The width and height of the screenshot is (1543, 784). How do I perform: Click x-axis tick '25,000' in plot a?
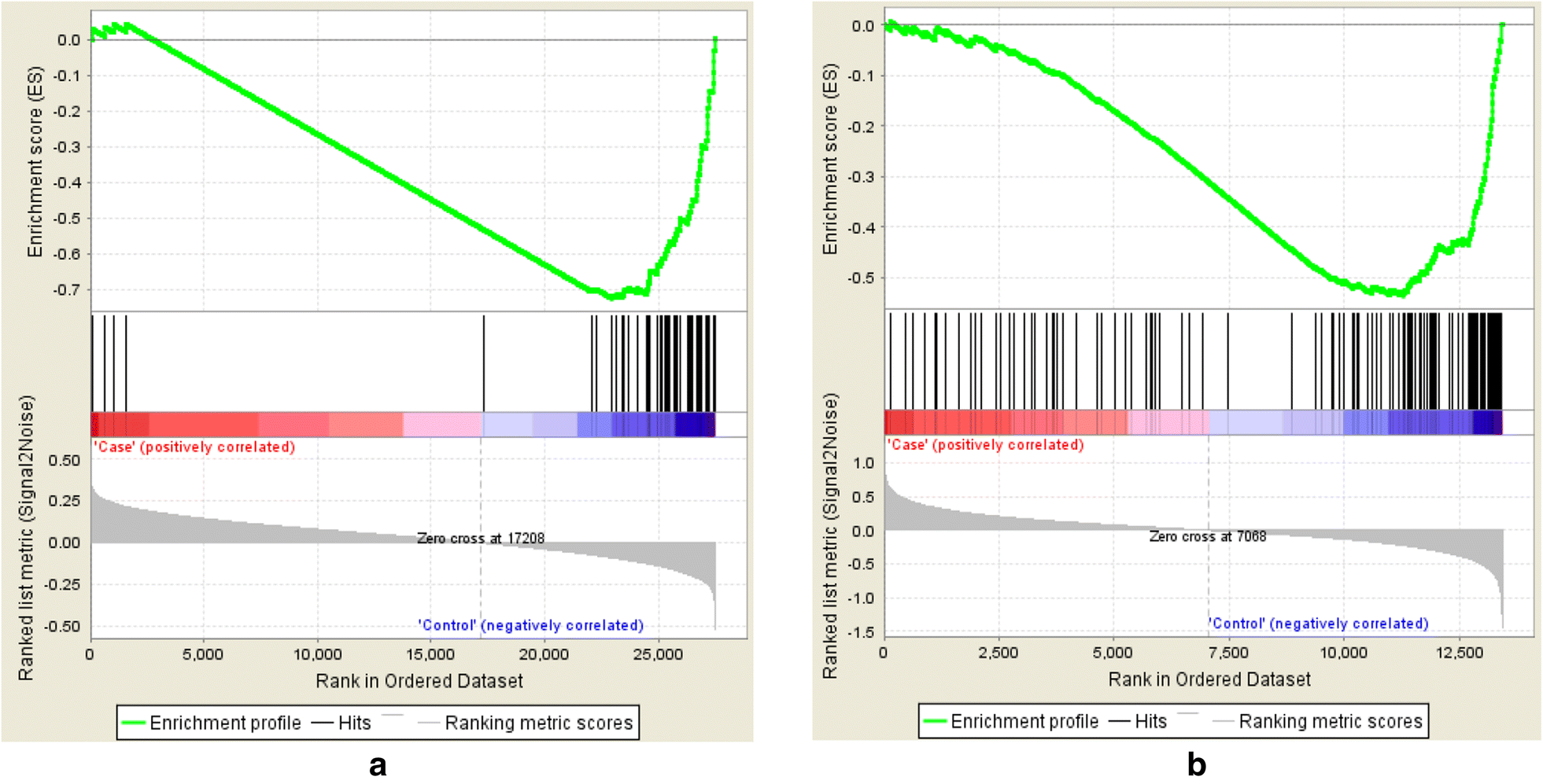[x=658, y=654]
